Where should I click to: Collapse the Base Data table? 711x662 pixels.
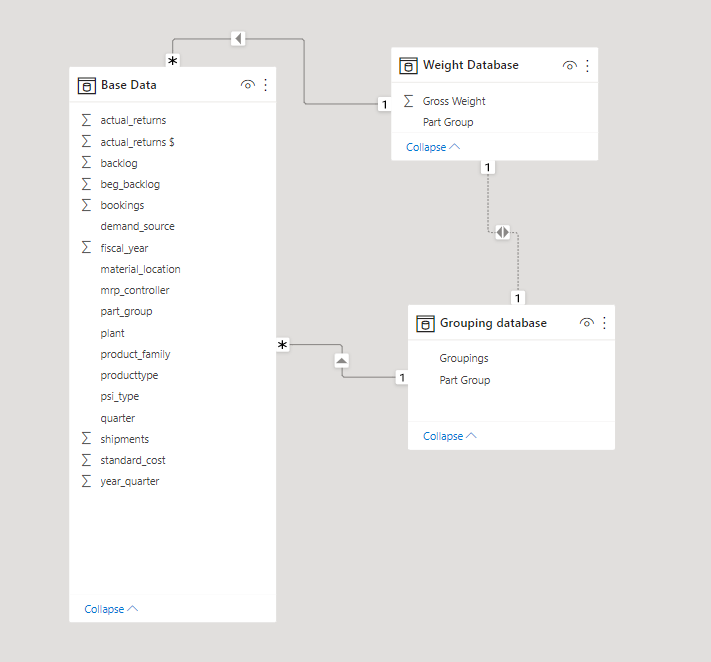click(111, 609)
